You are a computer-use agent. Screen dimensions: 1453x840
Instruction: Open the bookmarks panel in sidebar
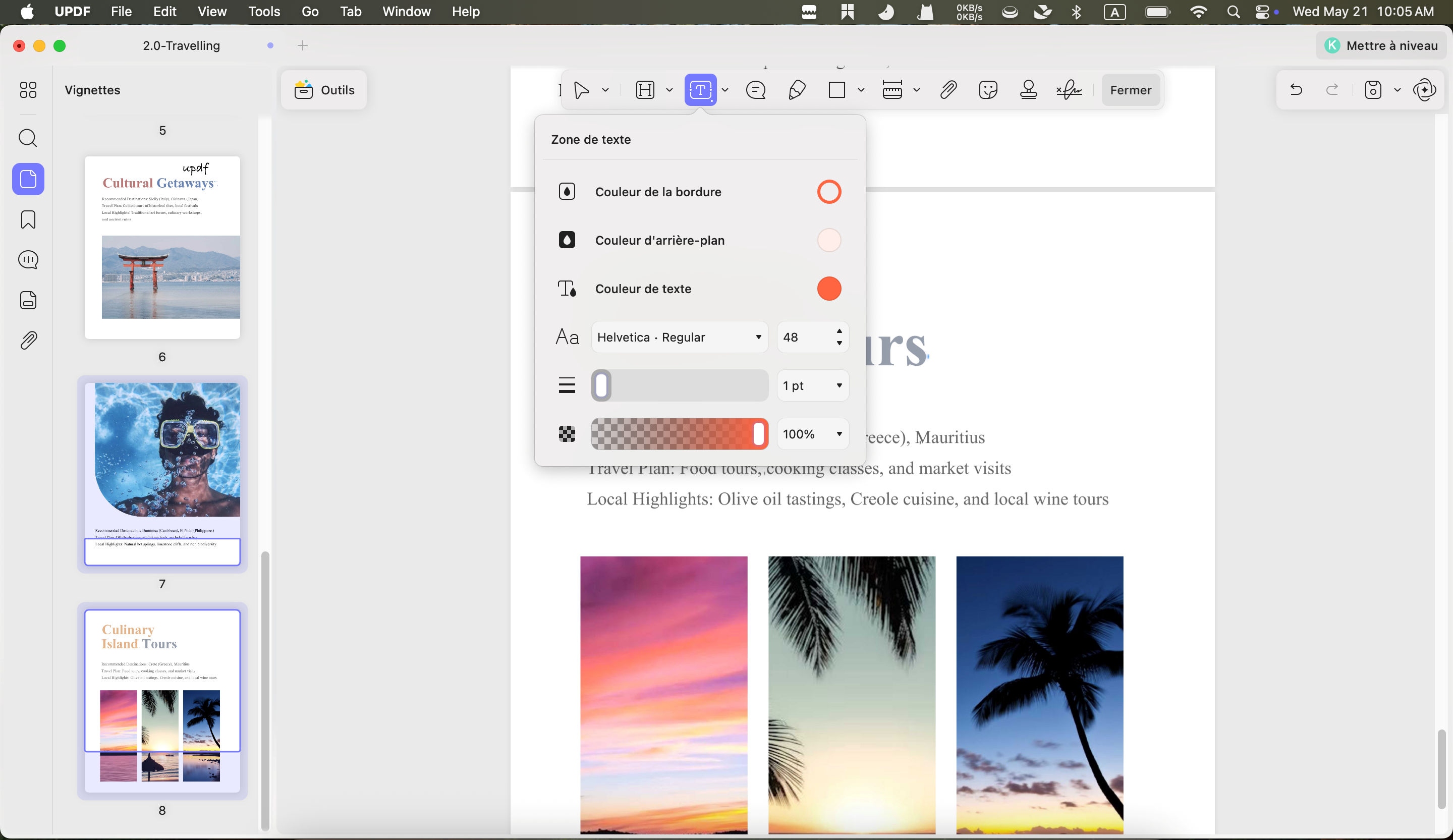pos(28,219)
